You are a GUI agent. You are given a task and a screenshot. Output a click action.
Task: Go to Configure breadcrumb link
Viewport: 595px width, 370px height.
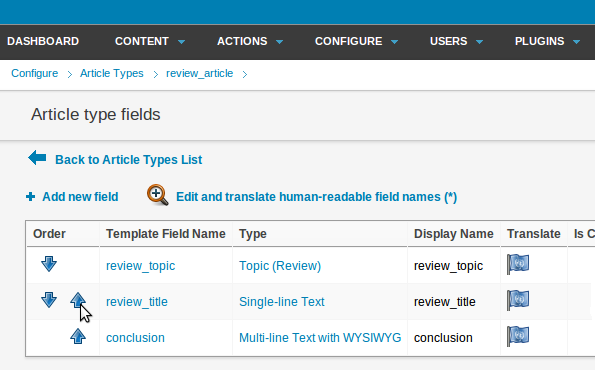pyautogui.click(x=35, y=73)
